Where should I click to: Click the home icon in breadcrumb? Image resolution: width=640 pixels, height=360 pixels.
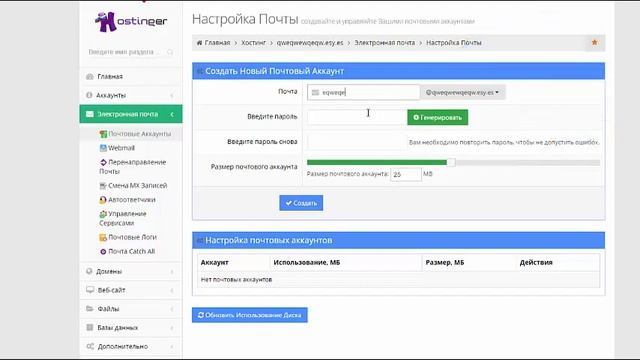pos(200,42)
